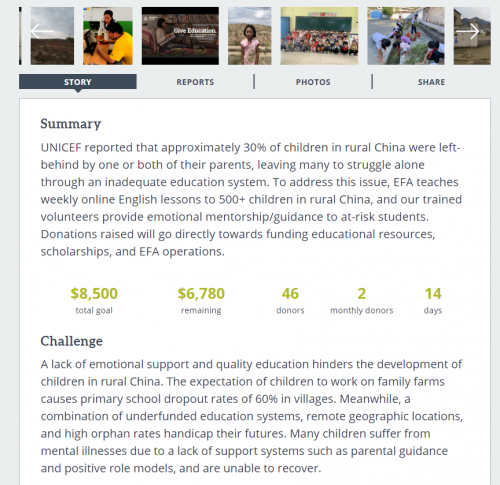Select the girl in pink dress thumbnail
The image size is (500, 485).
250,36
